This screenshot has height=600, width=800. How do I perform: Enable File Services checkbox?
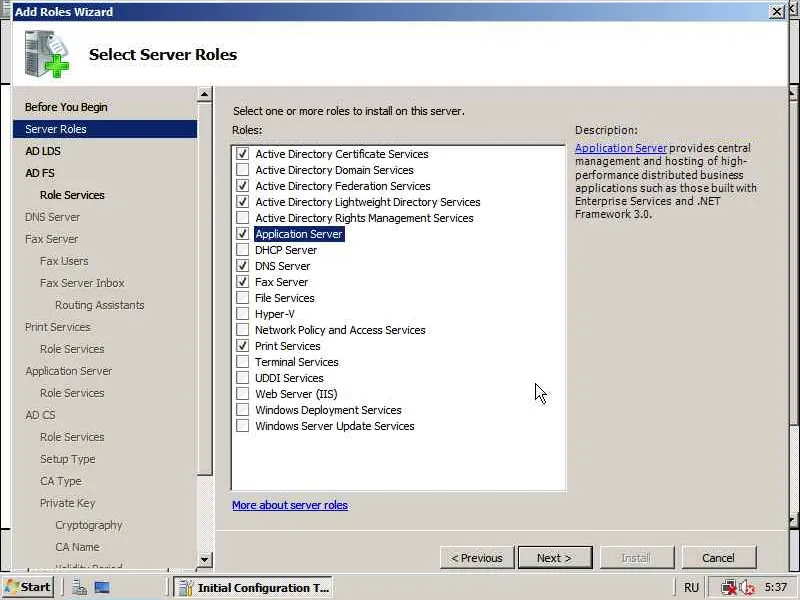(242, 297)
